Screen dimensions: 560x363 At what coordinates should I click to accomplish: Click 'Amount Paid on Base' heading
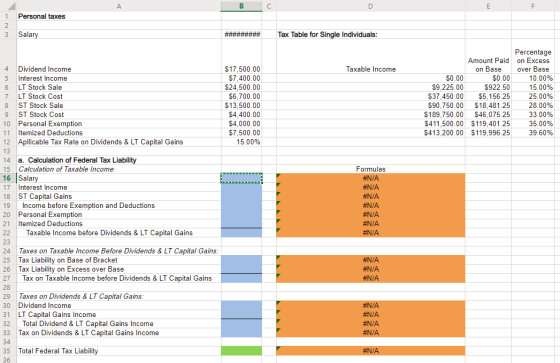point(488,65)
